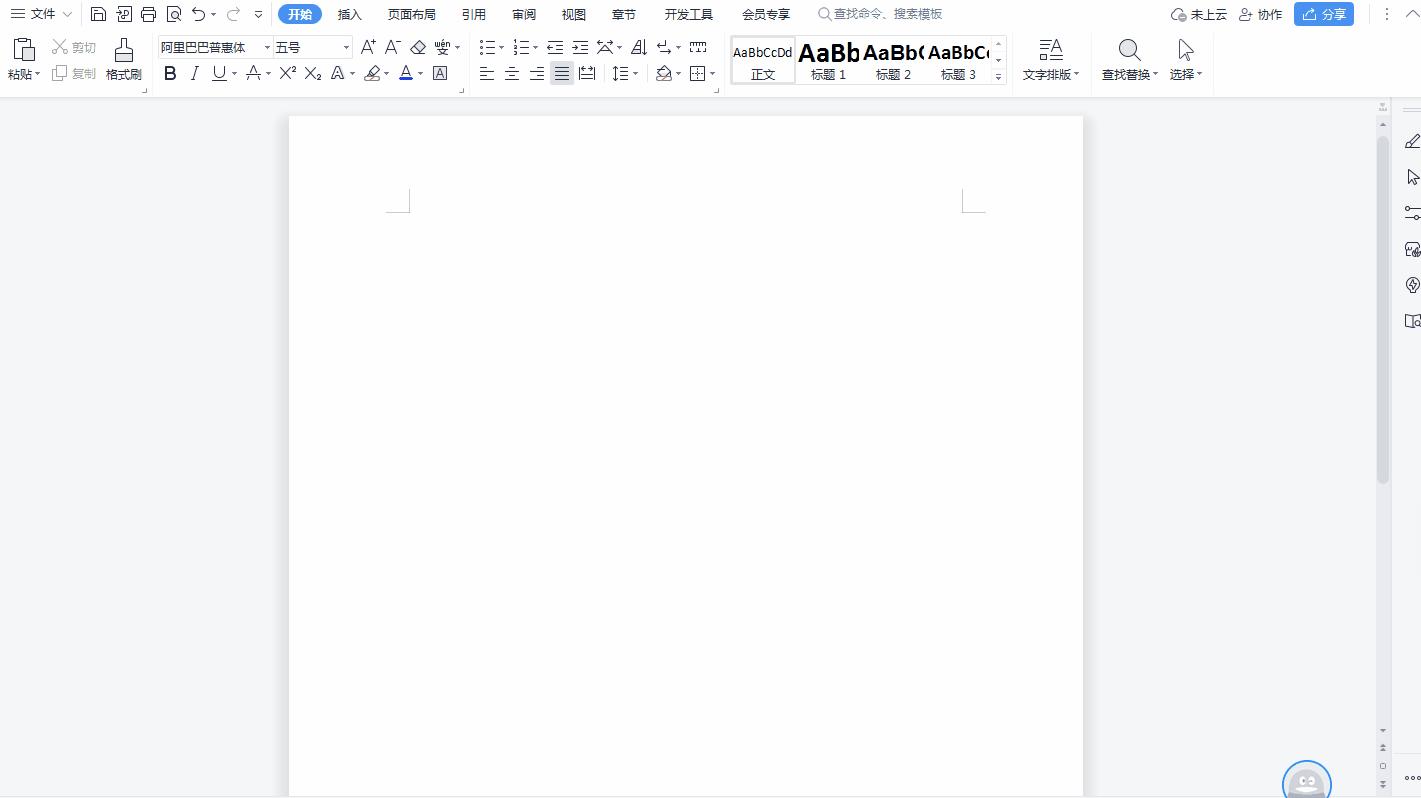Click the Character Border icon
Viewport: 1421px width, 798px height.
(x=440, y=73)
